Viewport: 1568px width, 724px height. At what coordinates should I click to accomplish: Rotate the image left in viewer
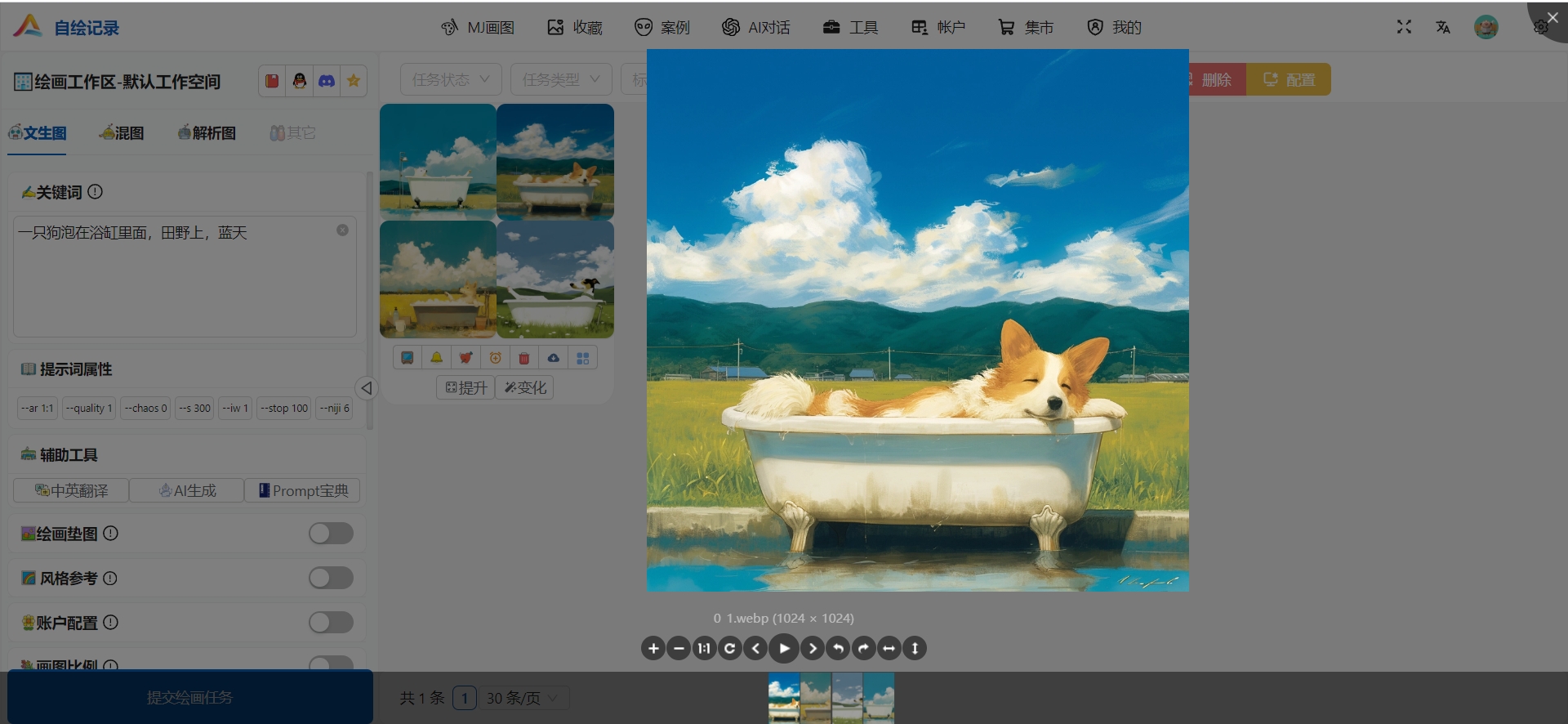tap(838, 649)
